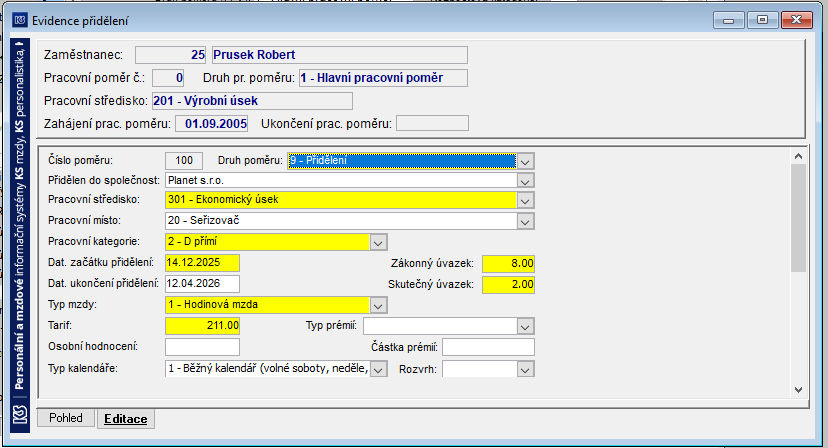Viewport: 828px width, 448px height.
Task: Click the KS logo at sidebar bottom
Action: click(x=20, y=415)
